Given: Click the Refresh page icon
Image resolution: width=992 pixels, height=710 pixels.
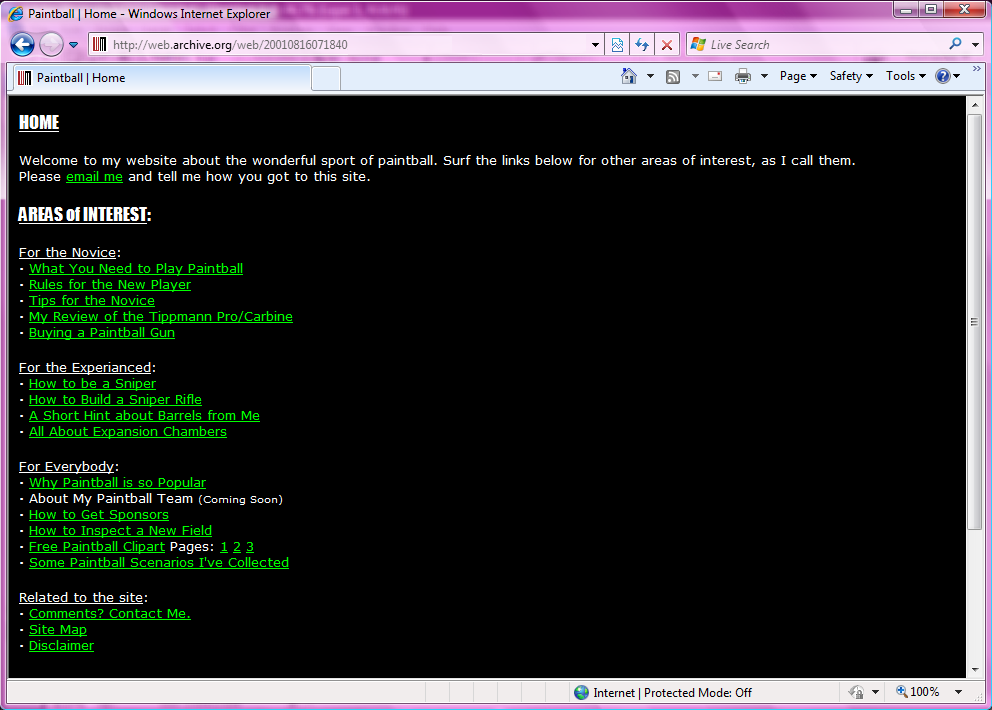Looking at the screenshot, I should point(642,44).
